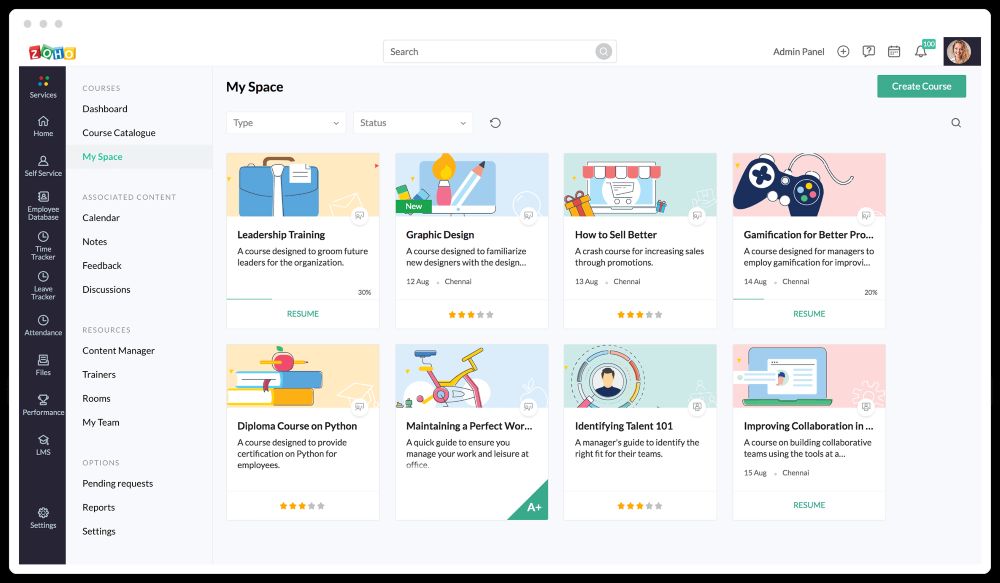This screenshot has width=1000, height=583.
Task: Expand the Type filter dropdown
Action: pos(286,123)
